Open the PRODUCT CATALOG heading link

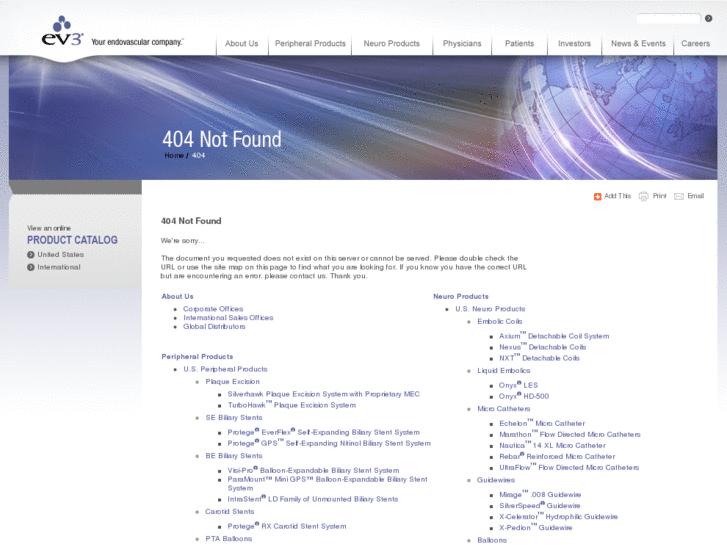click(x=72, y=240)
